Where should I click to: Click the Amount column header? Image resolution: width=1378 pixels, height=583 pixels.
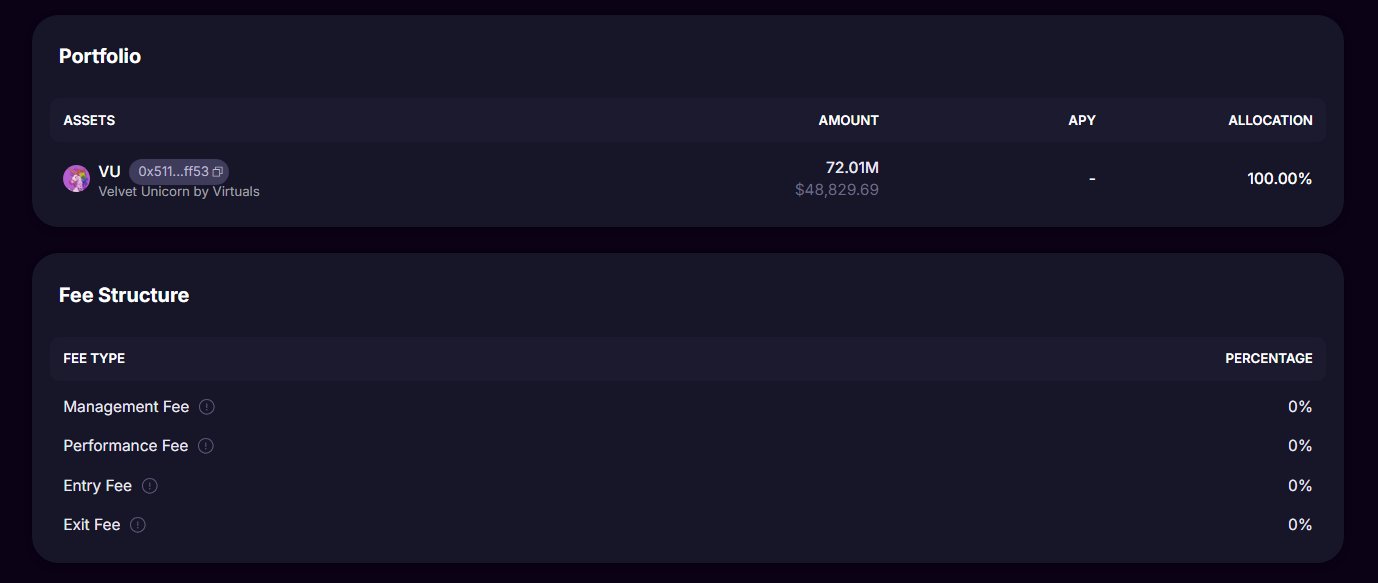click(x=848, y=120)
